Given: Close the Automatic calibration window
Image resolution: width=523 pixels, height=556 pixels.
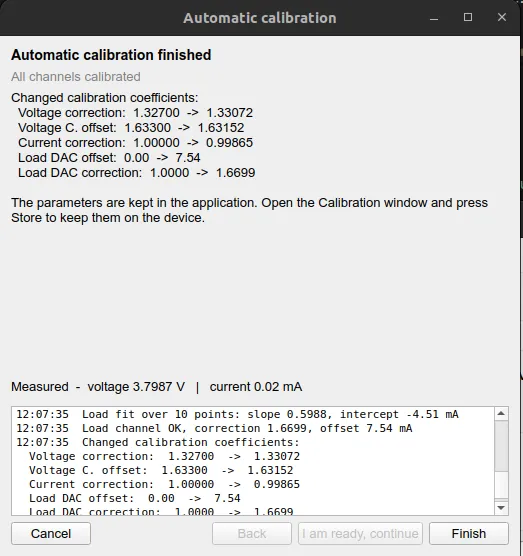Looking at the screenshot, I should click(x=502, y=17).
